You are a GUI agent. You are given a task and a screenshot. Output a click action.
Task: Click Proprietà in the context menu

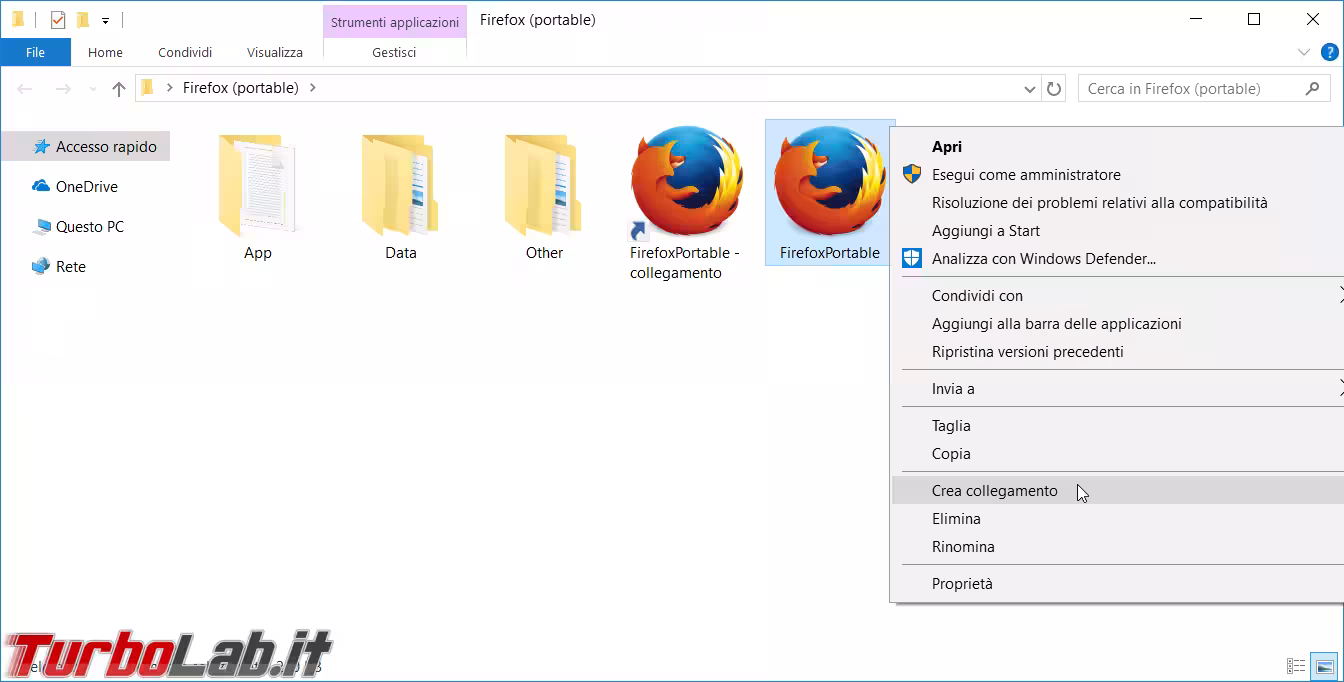click(x=962, y=584)
